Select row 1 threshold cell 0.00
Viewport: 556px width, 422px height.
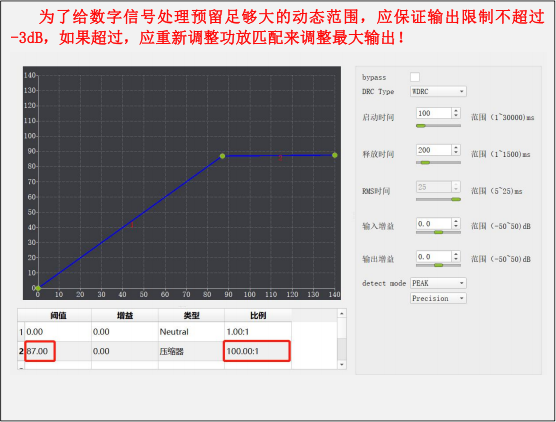pyautogui.click(x=58, y=332)
